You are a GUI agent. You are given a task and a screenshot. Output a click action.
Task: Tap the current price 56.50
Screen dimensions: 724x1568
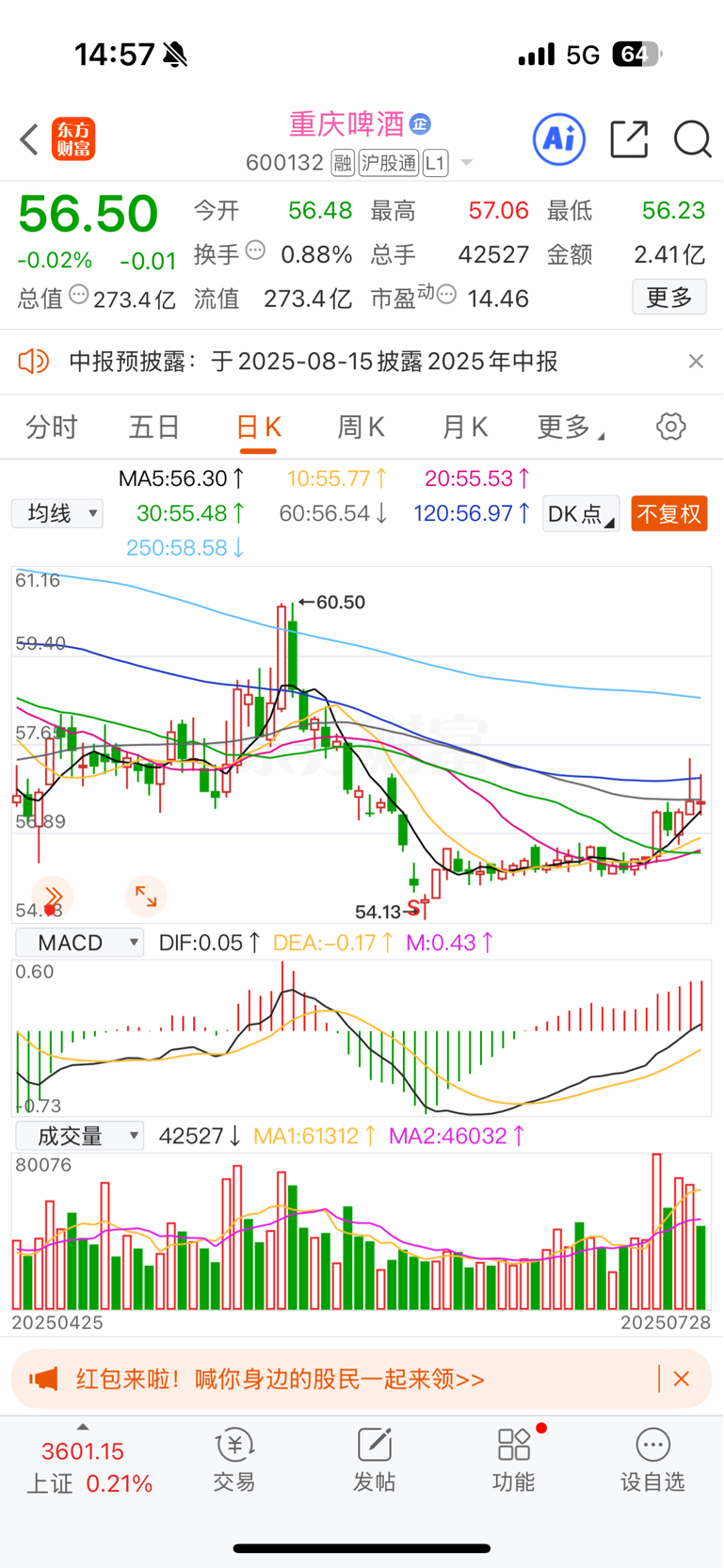tap(88, 214)
